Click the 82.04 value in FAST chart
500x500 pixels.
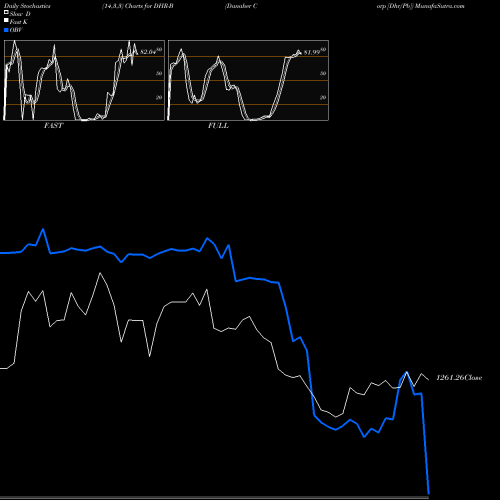(148, 52)
